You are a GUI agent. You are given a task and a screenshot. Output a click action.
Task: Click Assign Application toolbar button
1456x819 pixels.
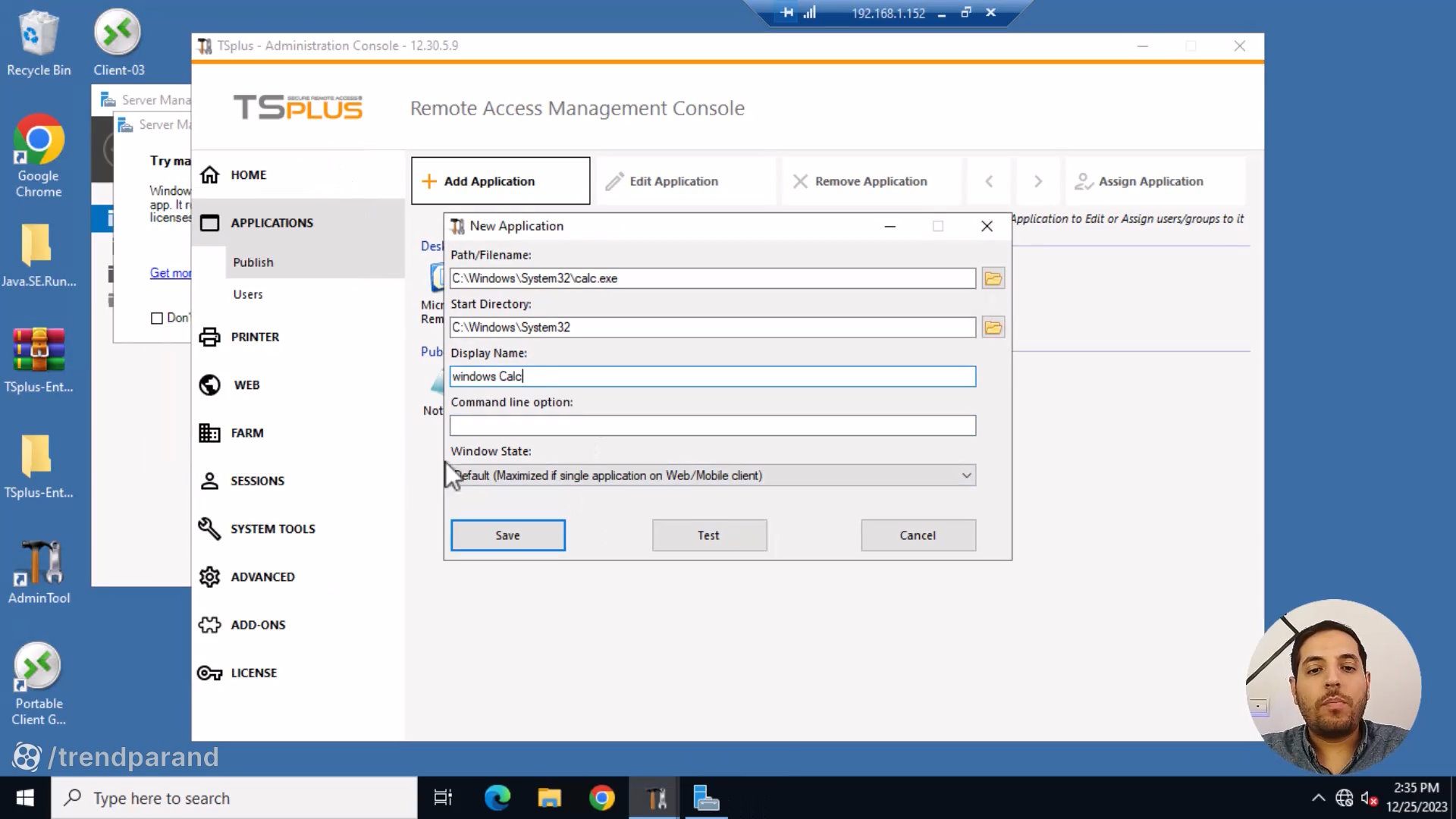tap(1156, 181)
